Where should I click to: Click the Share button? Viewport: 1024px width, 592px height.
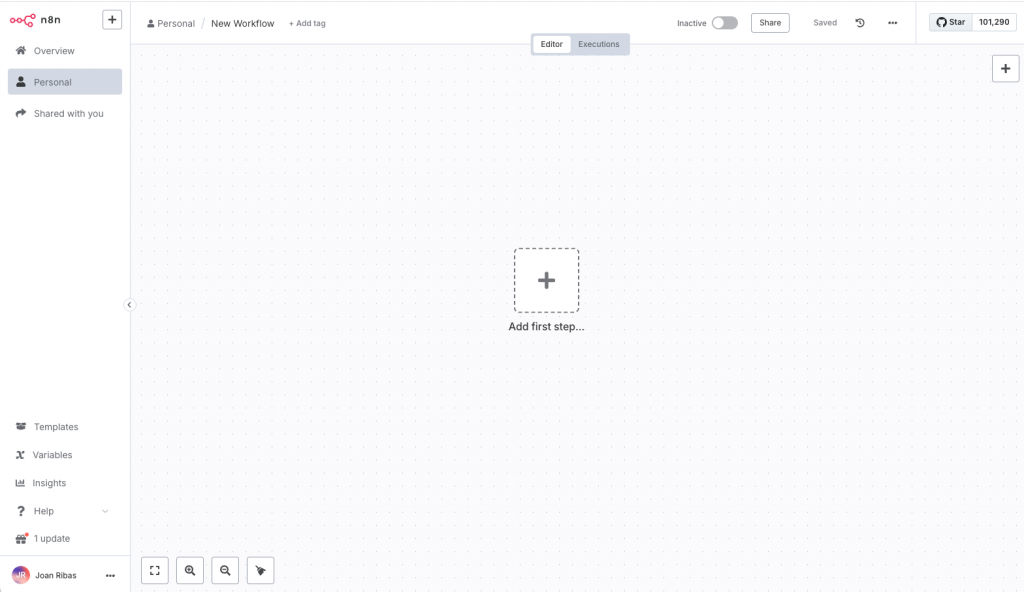(x=770, y=23)
